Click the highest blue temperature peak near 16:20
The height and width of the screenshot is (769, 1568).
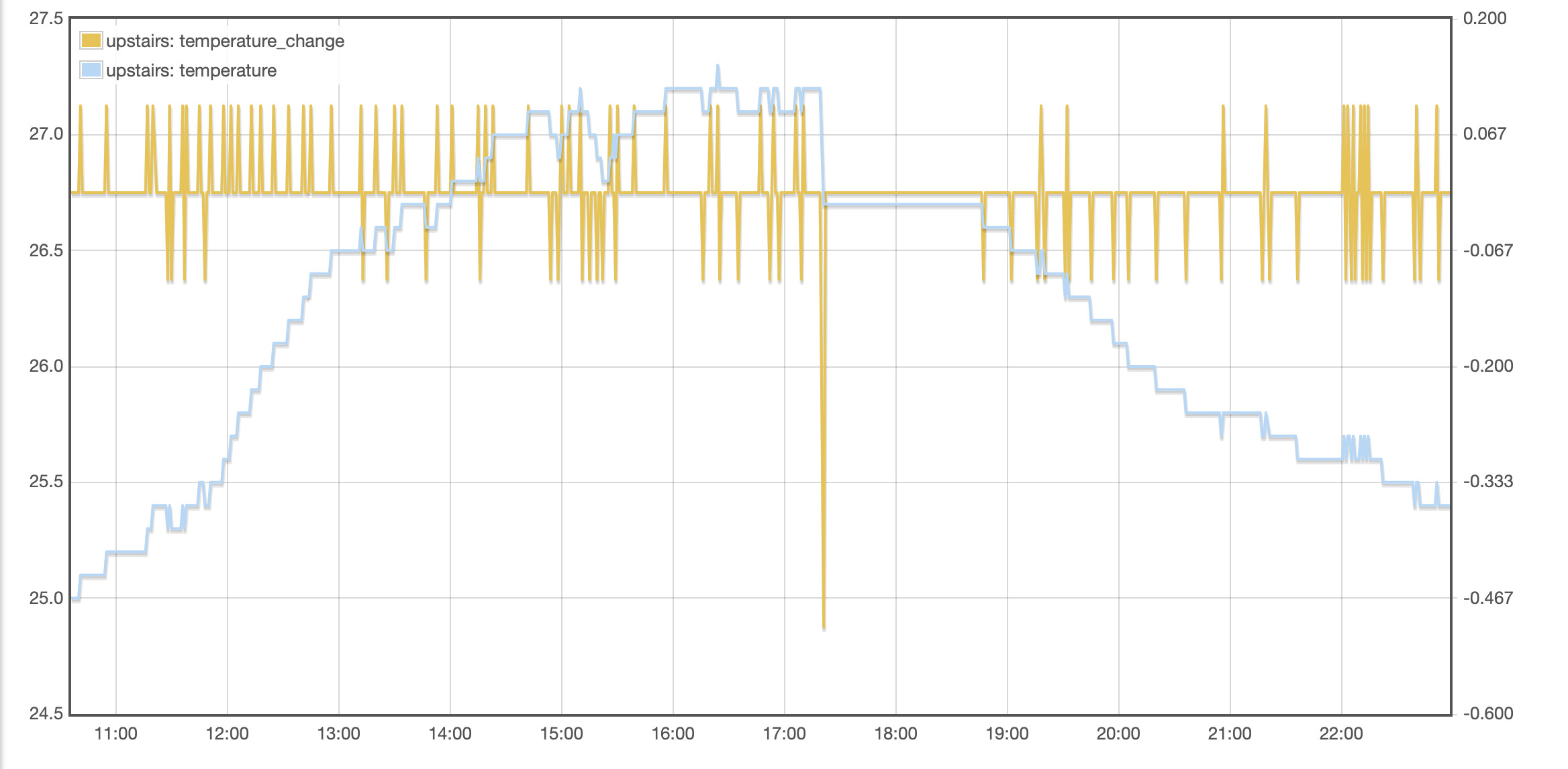pos(718,66)
